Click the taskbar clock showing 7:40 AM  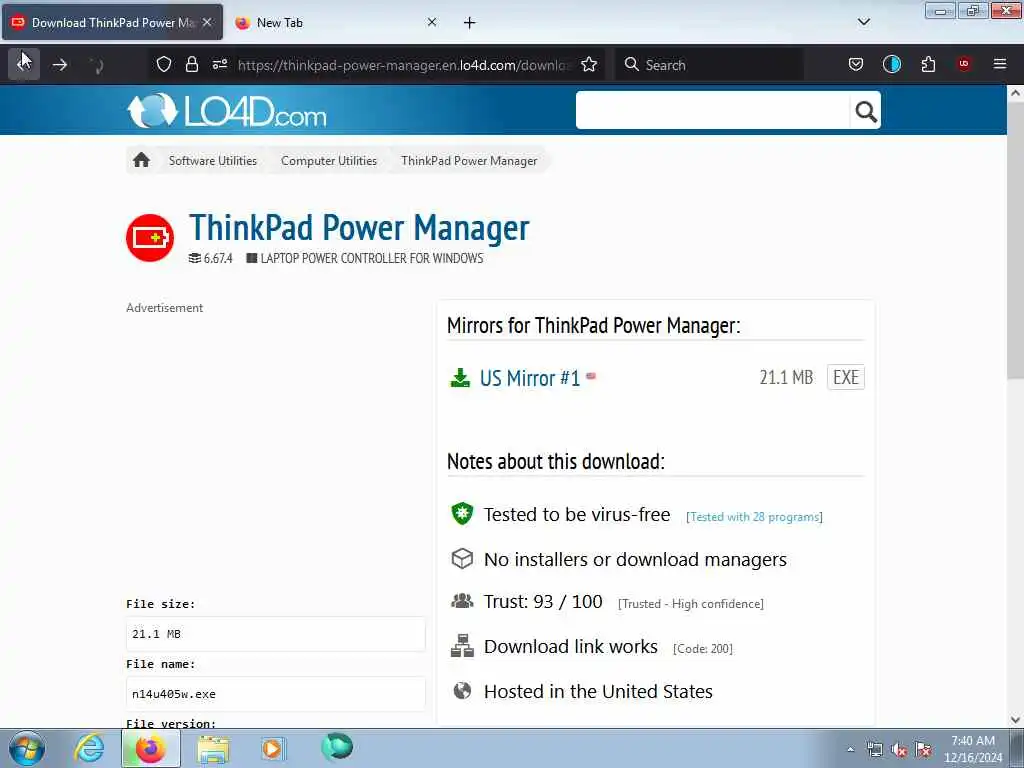[972, 749]
